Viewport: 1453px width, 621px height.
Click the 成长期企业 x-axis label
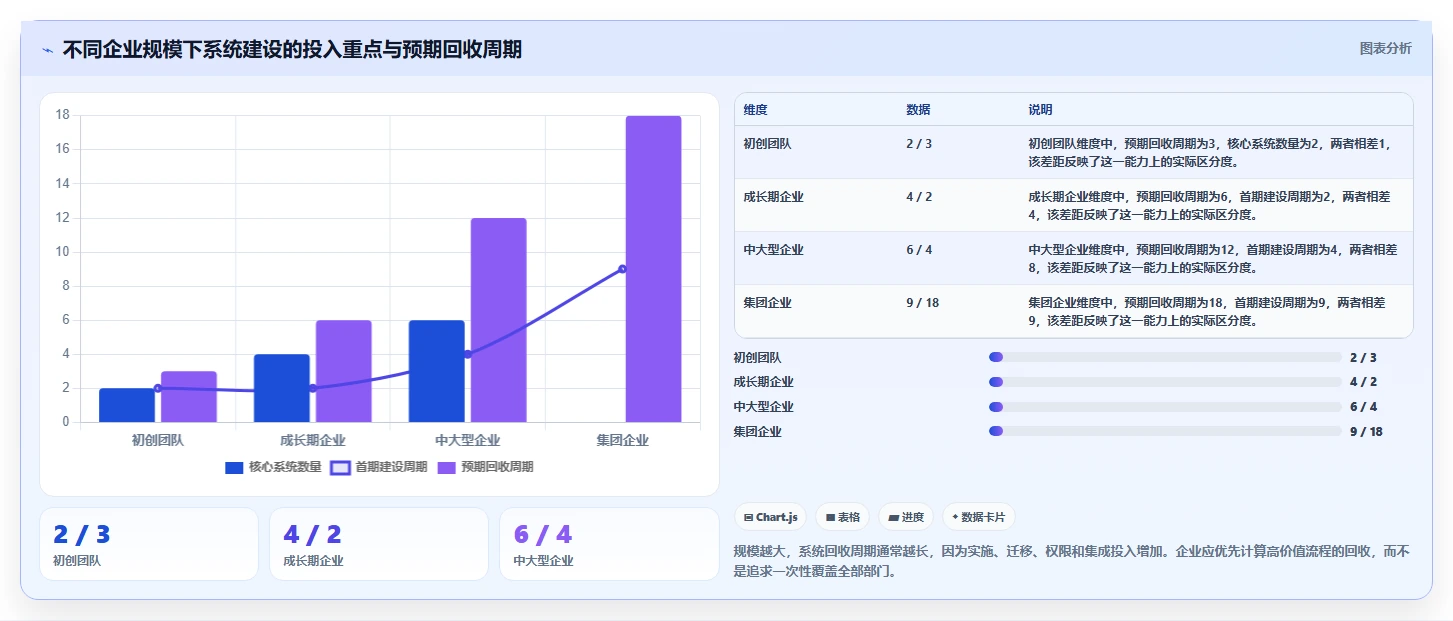(x=313, y=440)
